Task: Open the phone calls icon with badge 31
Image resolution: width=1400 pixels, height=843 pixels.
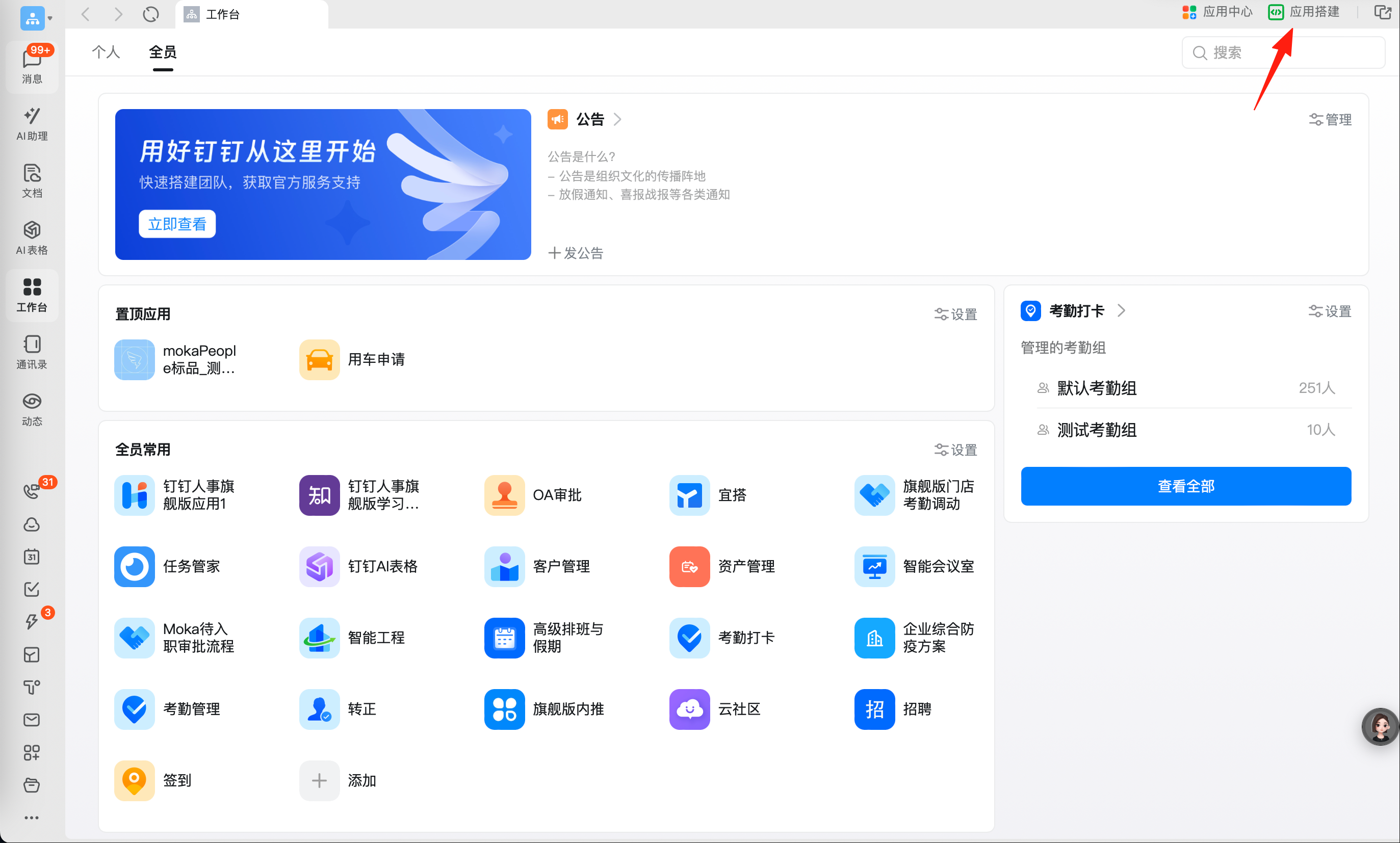Action: coord(32,491)
